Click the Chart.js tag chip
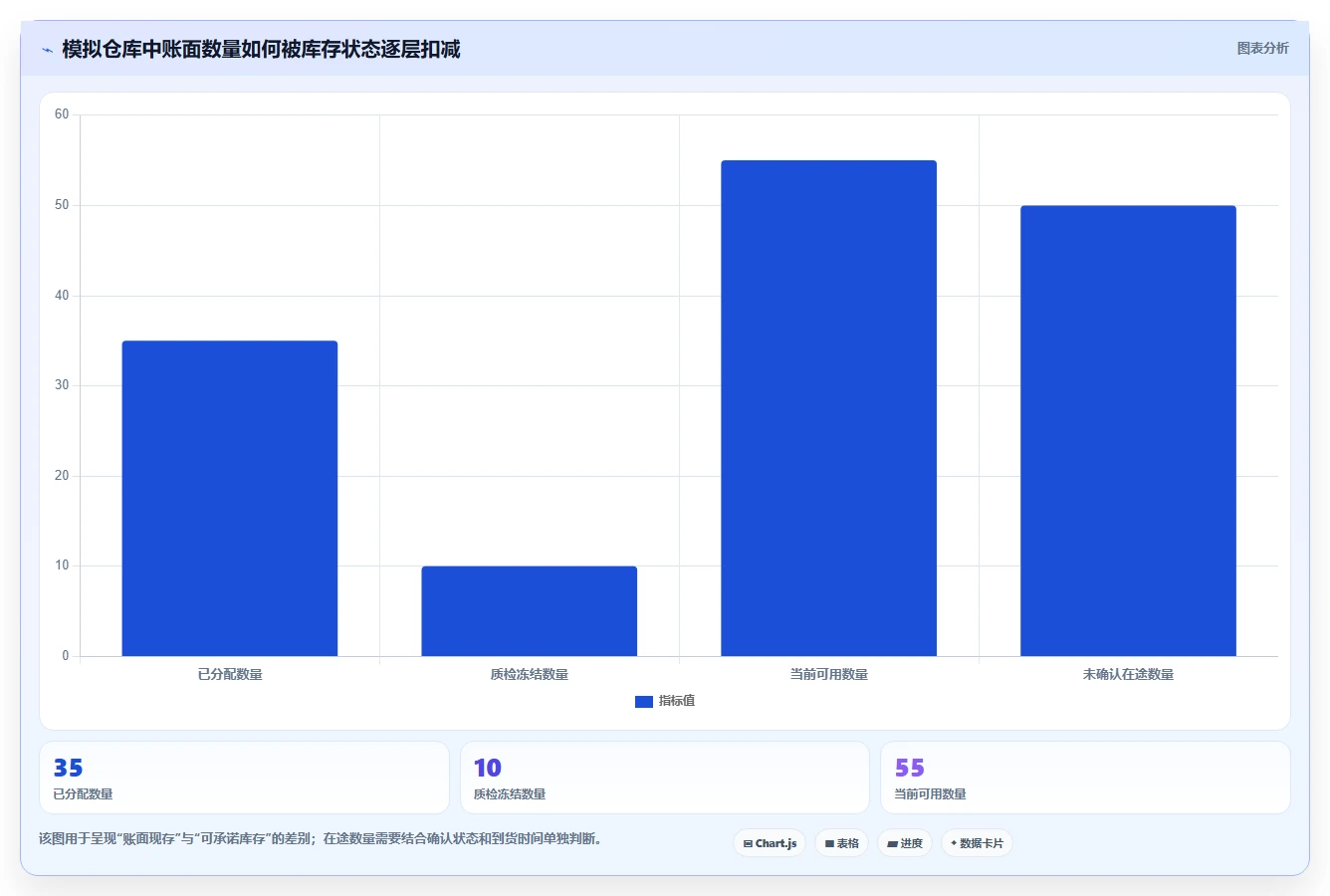Image resolution: width=1330 pixels, height=896 pixels. click(770, 843)
